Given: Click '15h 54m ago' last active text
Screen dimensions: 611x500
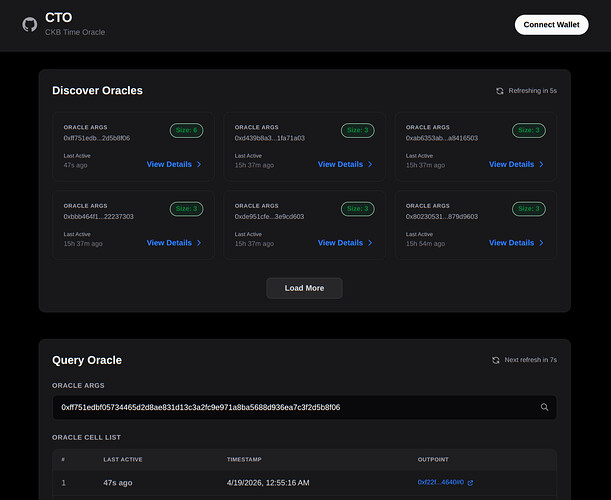Looking at the screenshot, I should click(x=425, y=244).
